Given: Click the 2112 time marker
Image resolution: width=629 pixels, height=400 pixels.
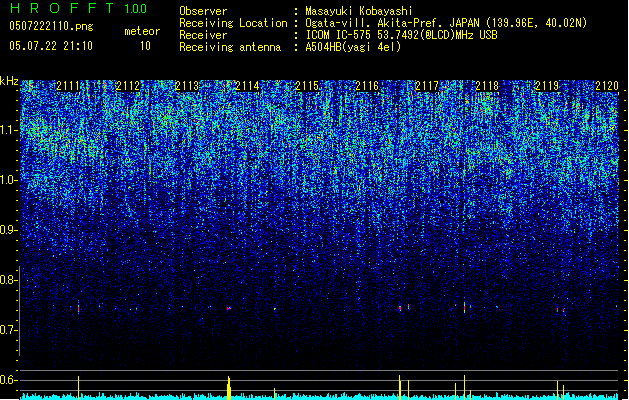Looking at the screenshot, I should pos(128,86).
